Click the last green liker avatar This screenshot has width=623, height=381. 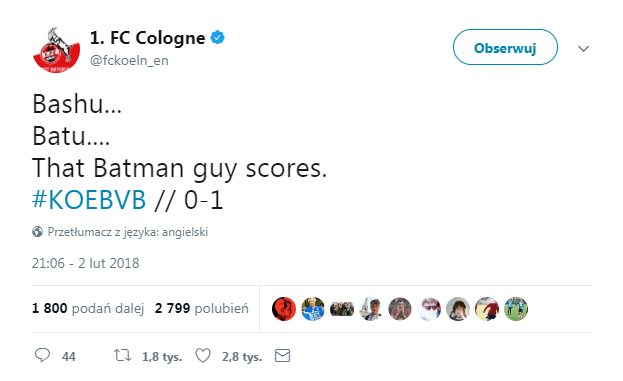[x=516, y=309]
